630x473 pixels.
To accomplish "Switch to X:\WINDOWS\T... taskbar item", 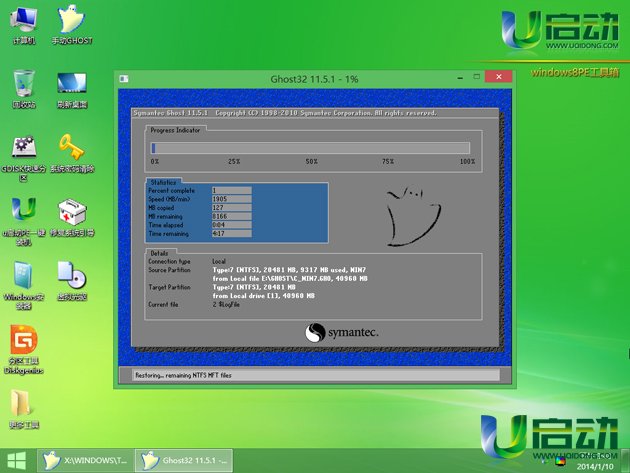I will [86, 461].
